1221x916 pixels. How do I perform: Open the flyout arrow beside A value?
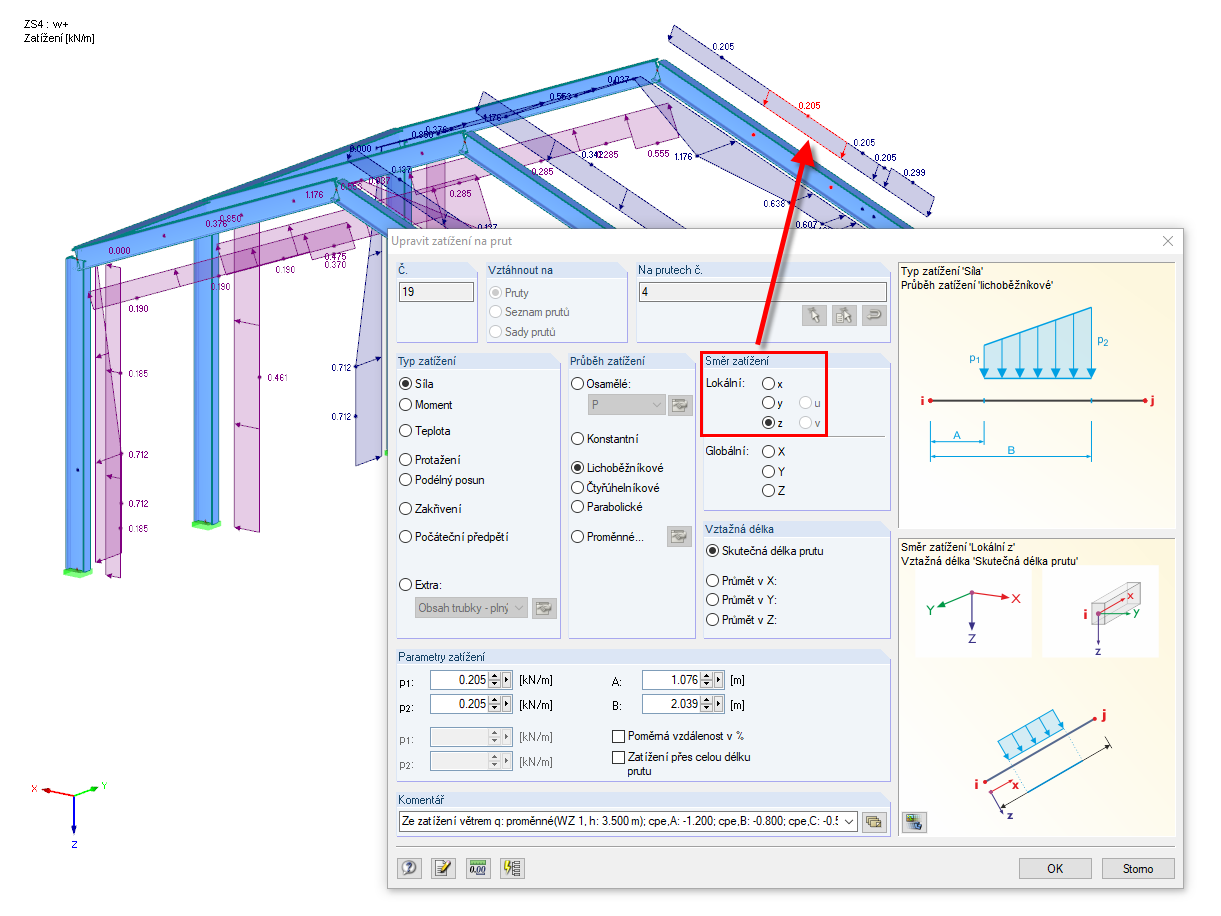coord(719,680)
